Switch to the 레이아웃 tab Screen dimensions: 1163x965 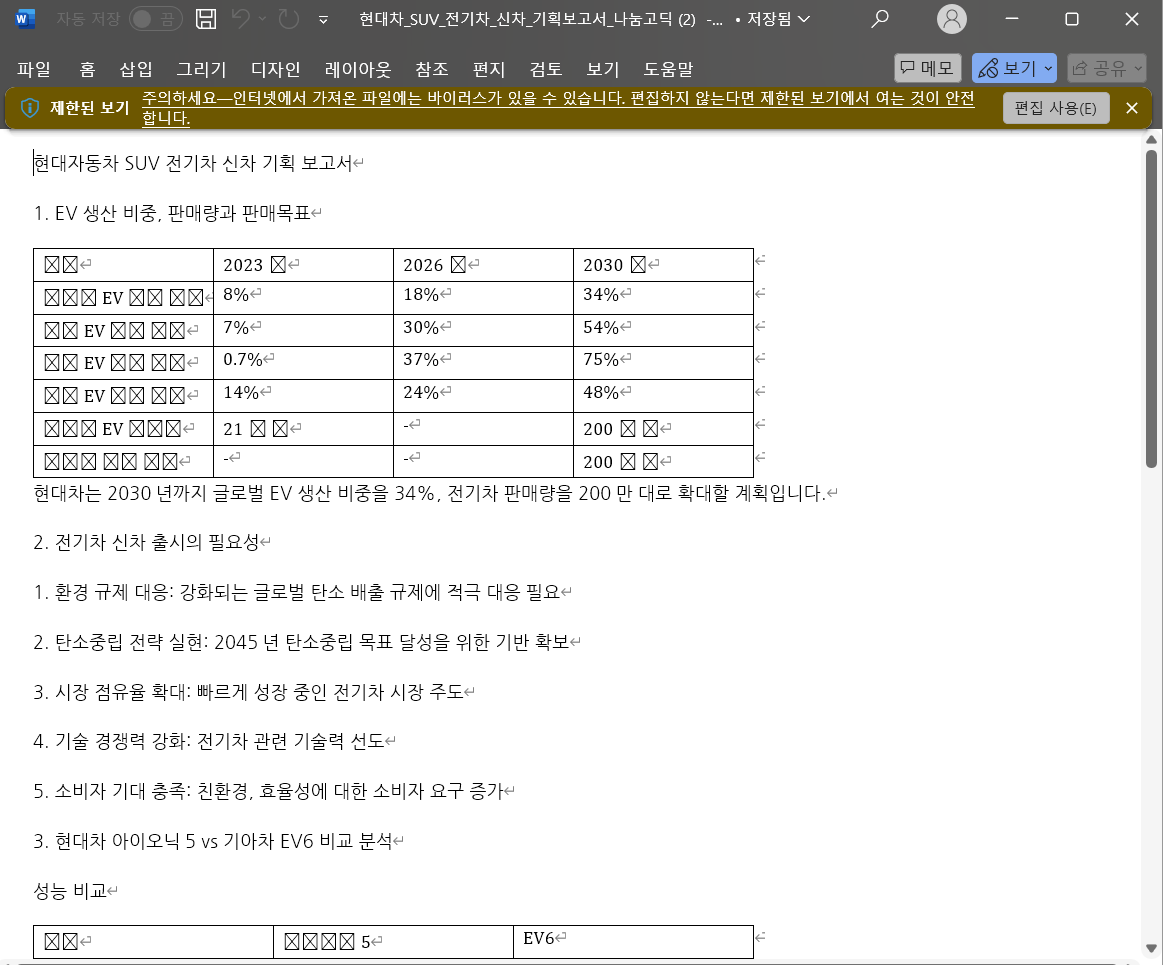click(358, 69)
